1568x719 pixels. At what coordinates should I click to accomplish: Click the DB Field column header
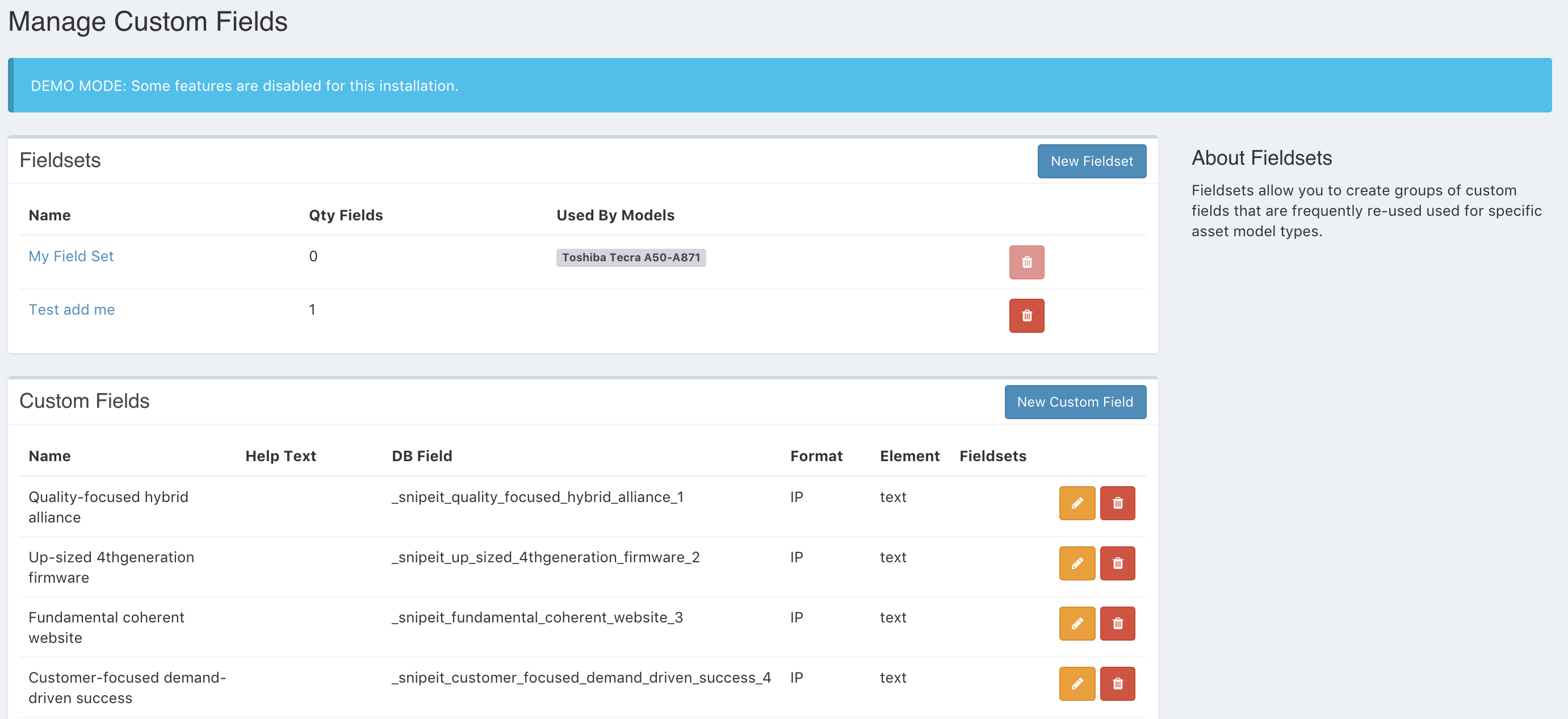tap(422, 455)
